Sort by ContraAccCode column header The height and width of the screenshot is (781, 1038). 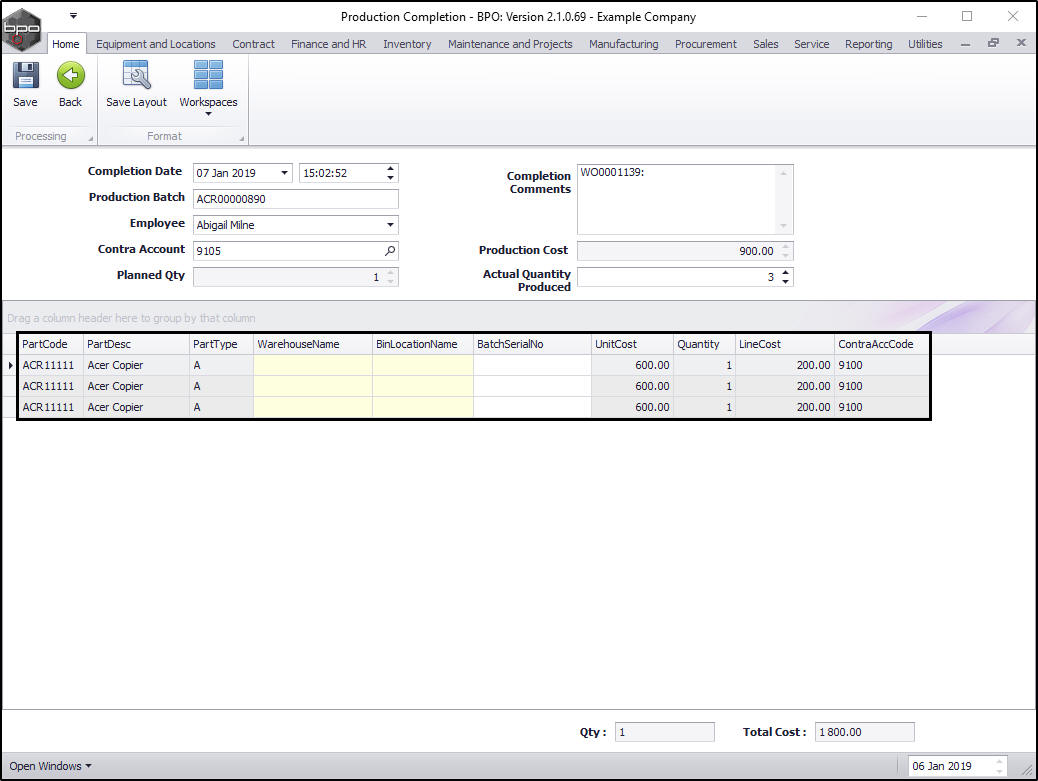pyautogui.click(x=882, y=344)
